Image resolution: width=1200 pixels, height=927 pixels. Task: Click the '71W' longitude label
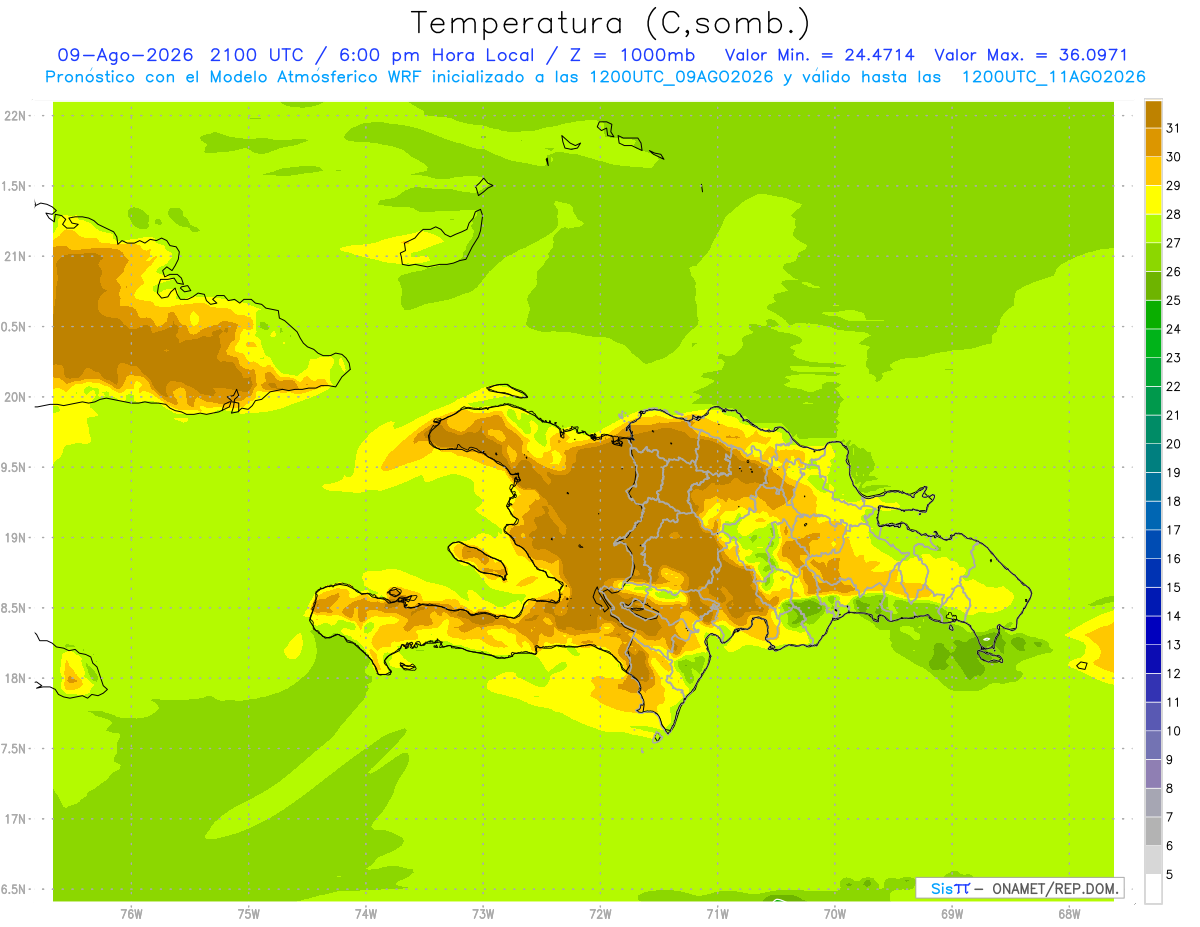coord(717,914)
